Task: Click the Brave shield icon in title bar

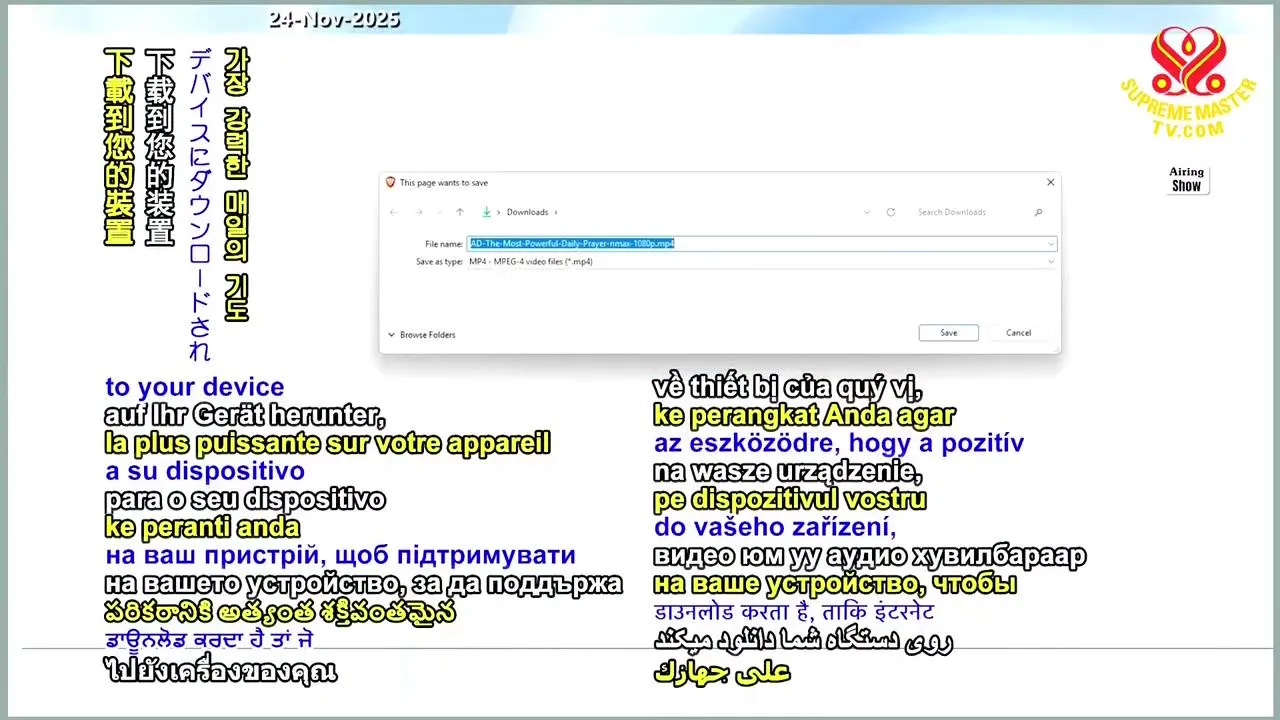Action: (x=390, y=182)
